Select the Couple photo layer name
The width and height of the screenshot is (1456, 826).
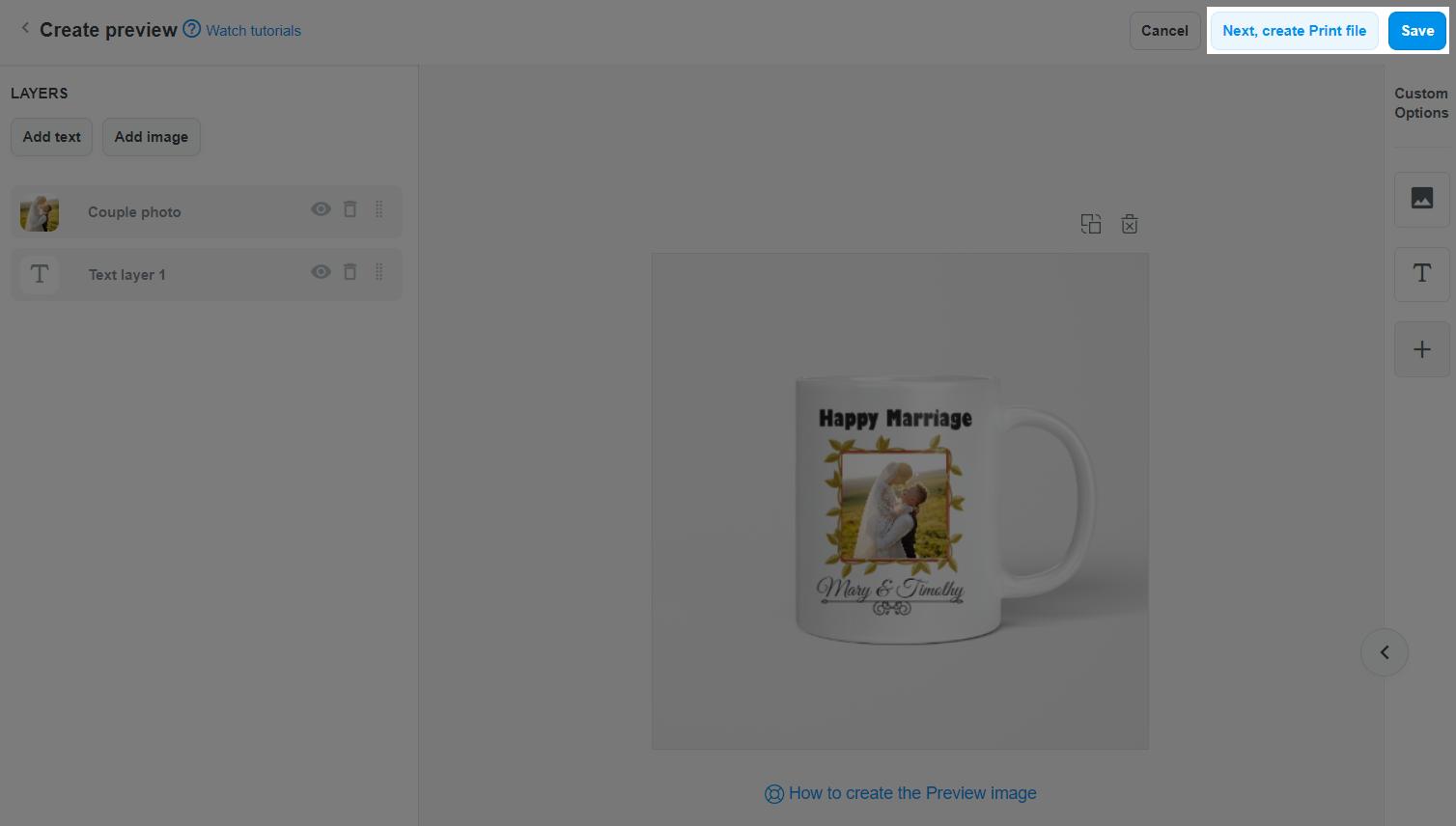134,212
